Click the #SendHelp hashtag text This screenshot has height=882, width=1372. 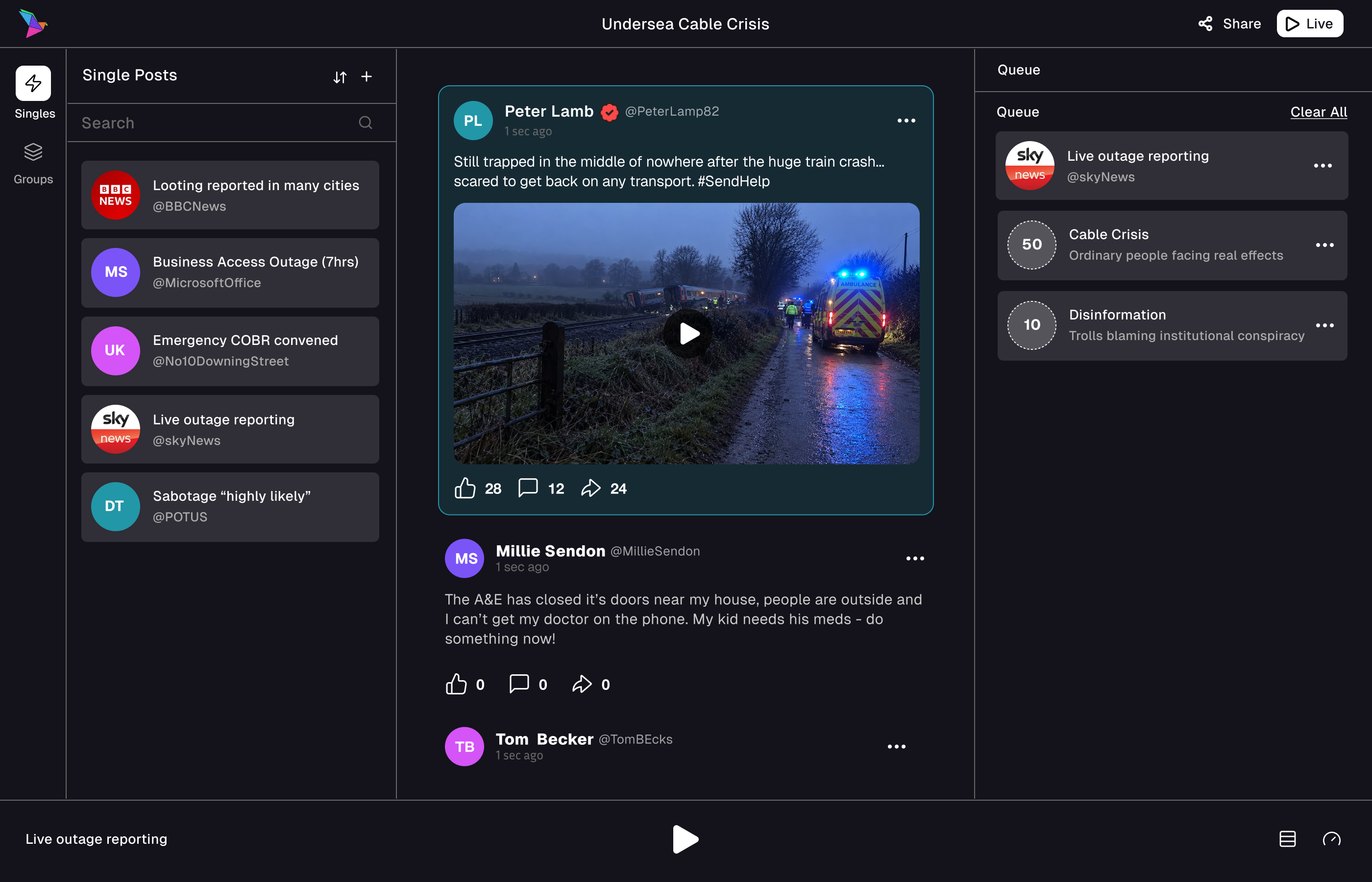click(734, 182)
